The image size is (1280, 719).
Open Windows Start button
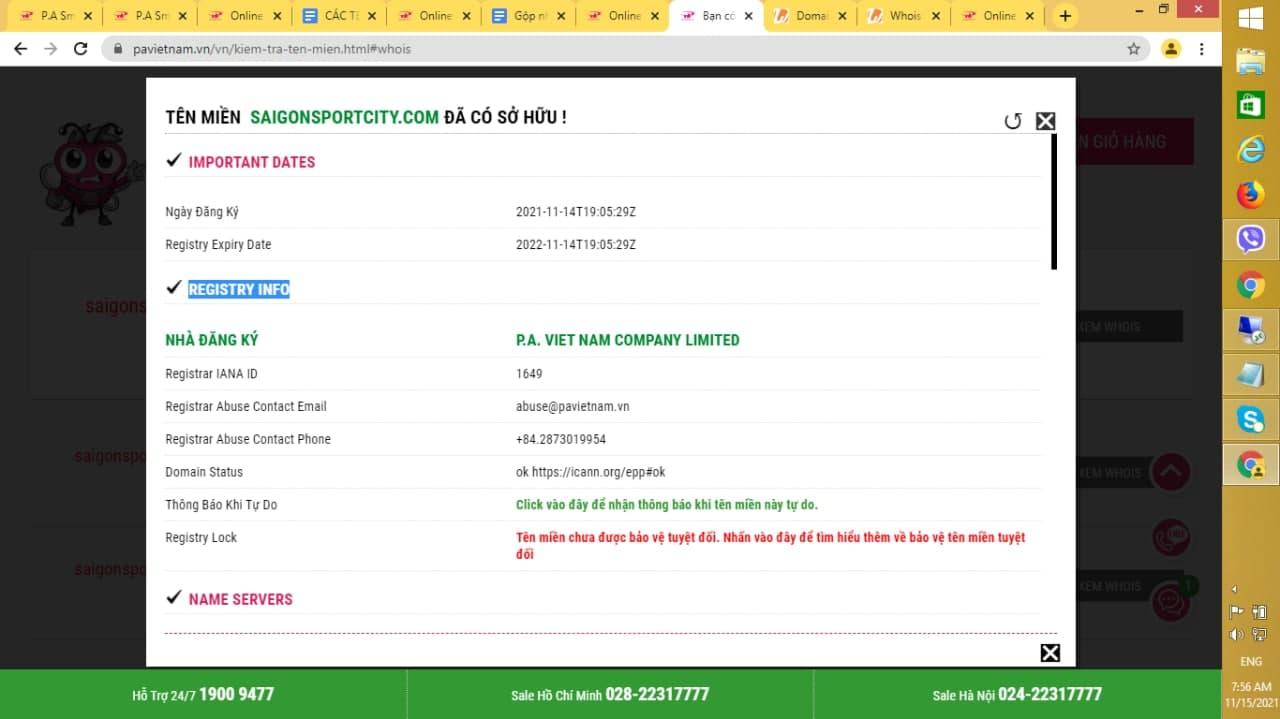pos(1251,18)
